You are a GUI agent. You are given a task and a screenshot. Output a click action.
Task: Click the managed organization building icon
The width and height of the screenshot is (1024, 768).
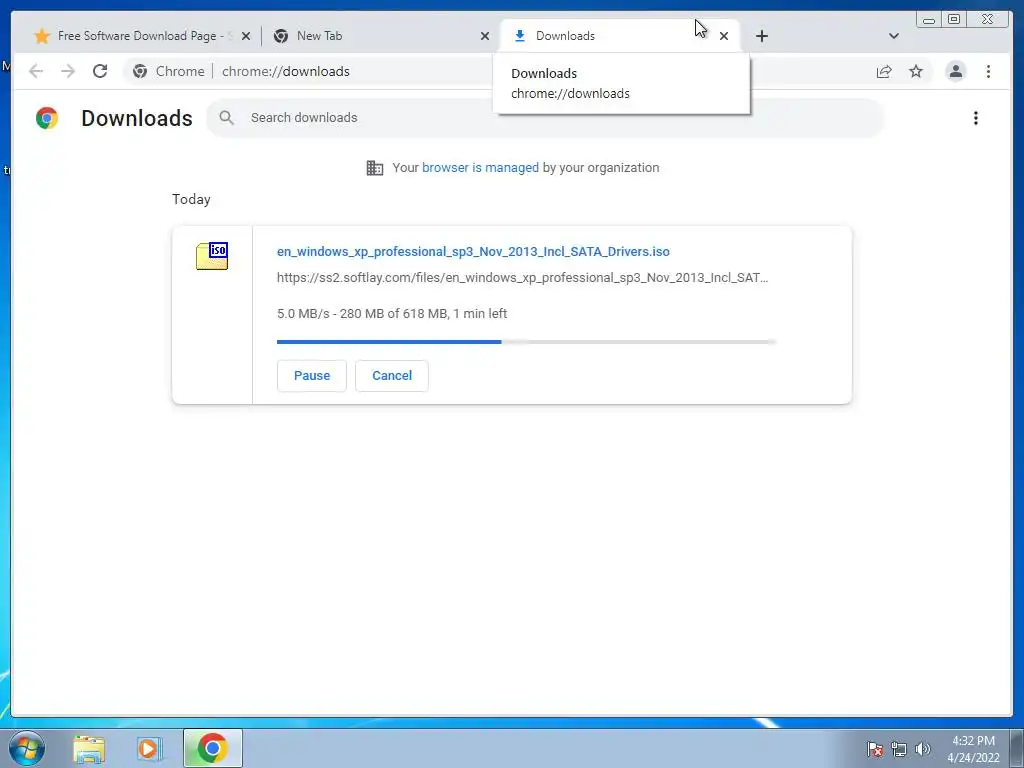pos(375,168)
